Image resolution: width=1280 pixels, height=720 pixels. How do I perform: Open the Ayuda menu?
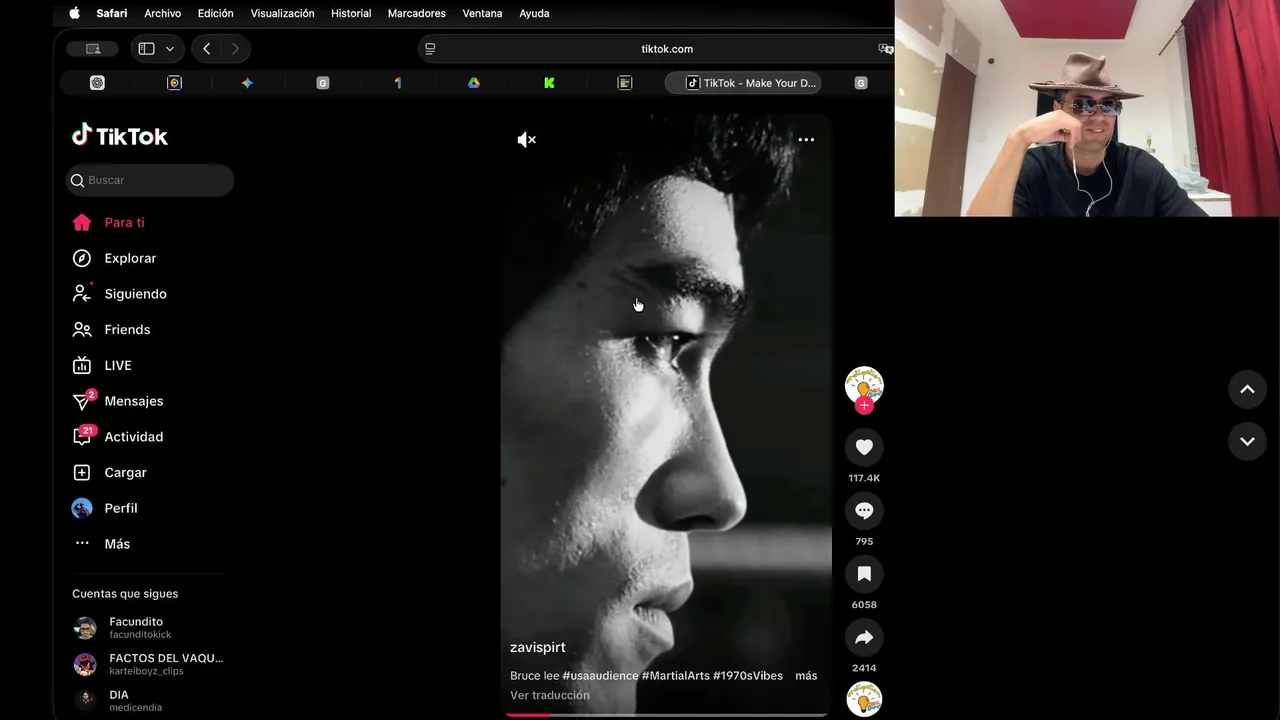[x=534, y=13]
